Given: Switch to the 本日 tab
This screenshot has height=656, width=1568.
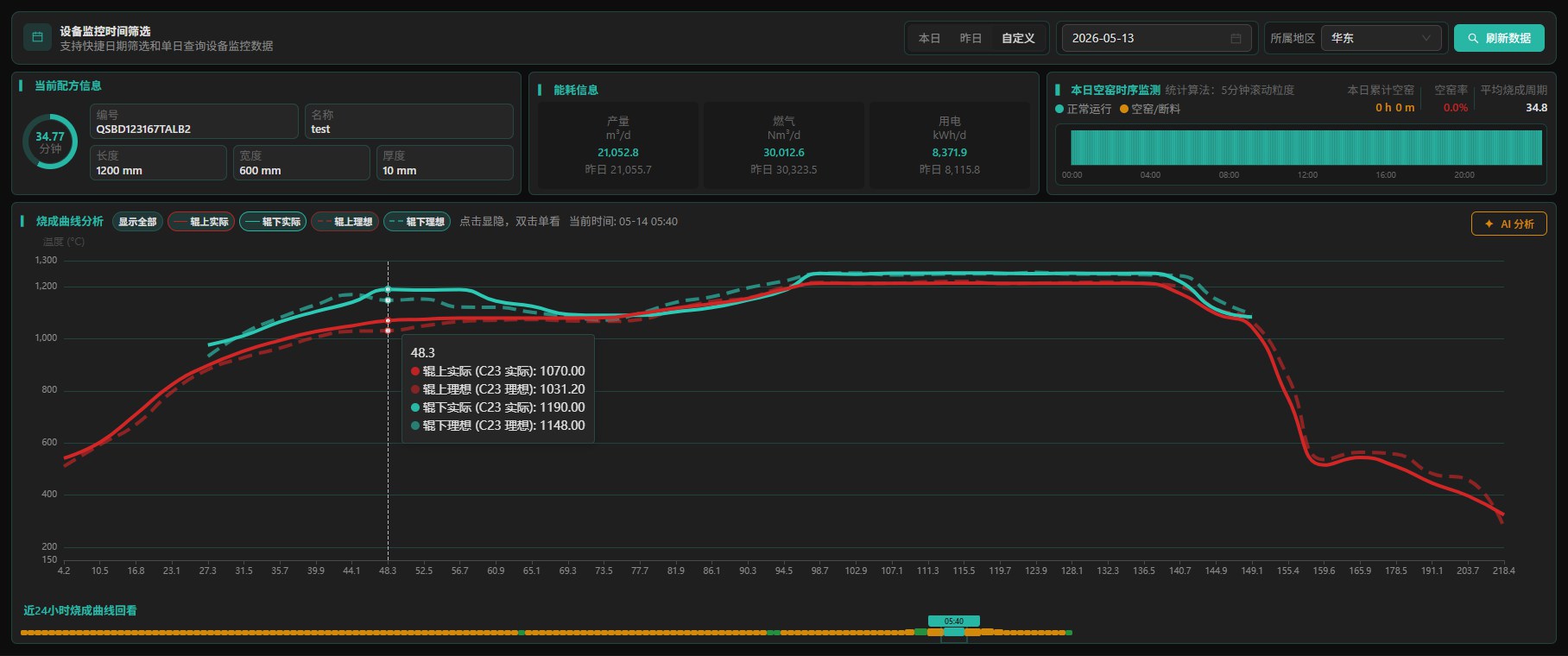Looking at the screenshot, I should coord(929,38).
